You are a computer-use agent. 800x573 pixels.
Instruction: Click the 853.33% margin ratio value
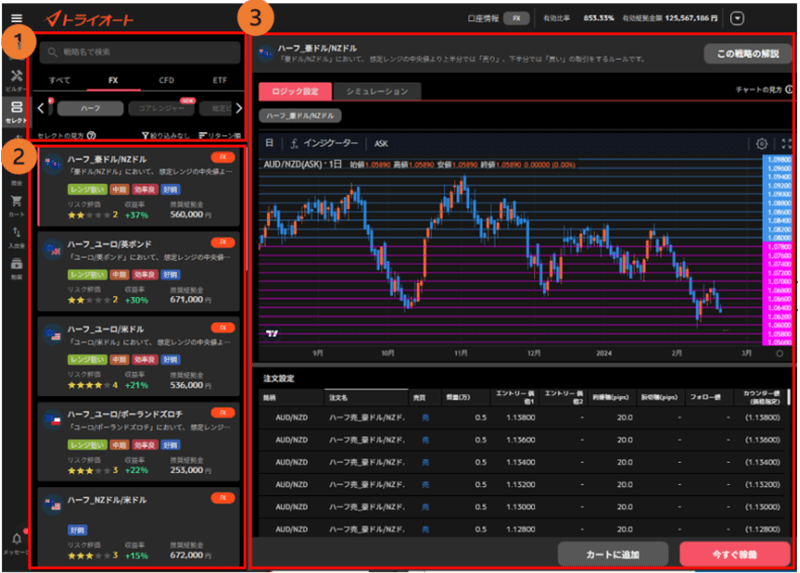pyautogui.click(x=598, y=18)
